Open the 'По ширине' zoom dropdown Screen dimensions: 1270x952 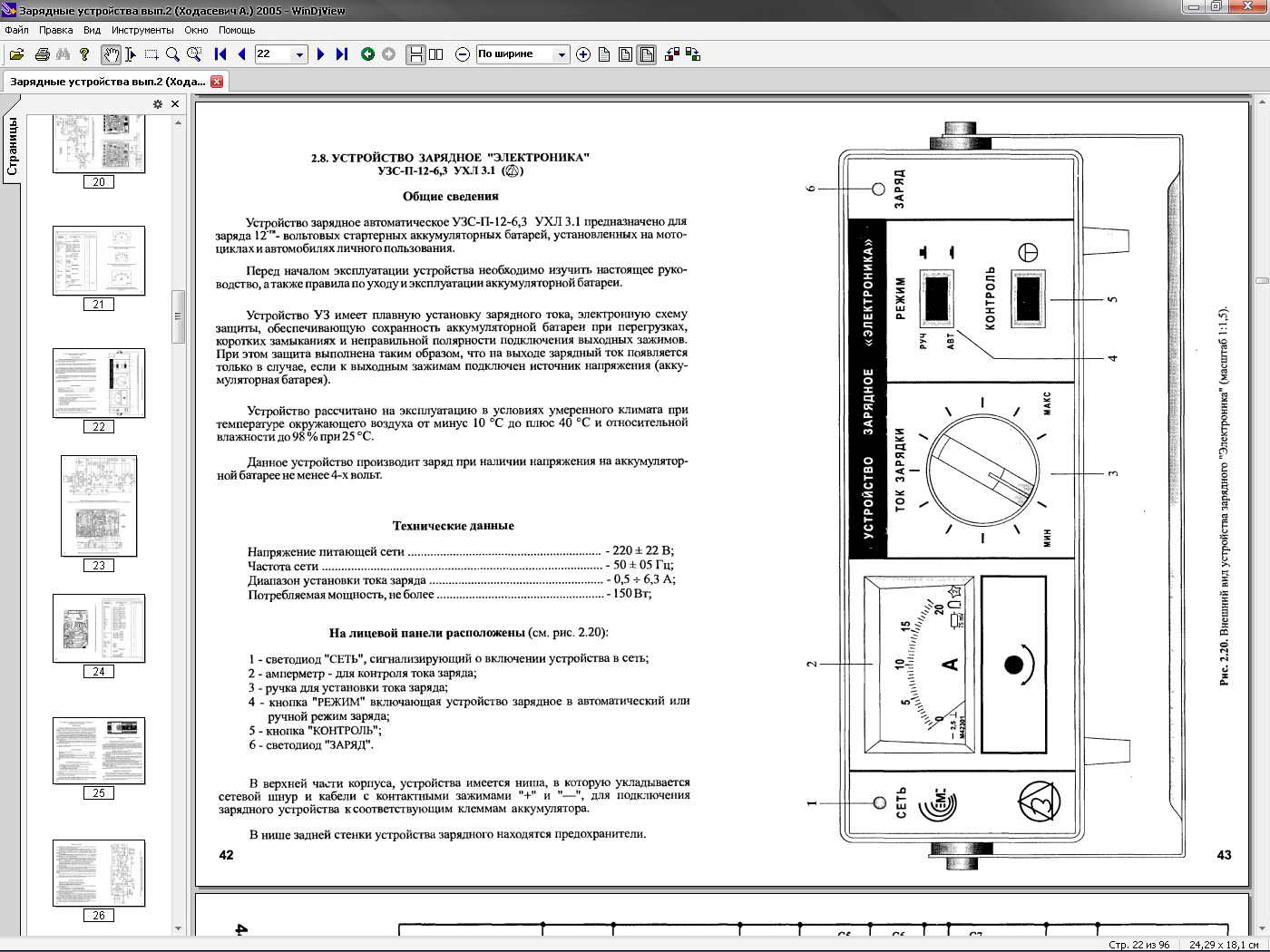point(561,54)
